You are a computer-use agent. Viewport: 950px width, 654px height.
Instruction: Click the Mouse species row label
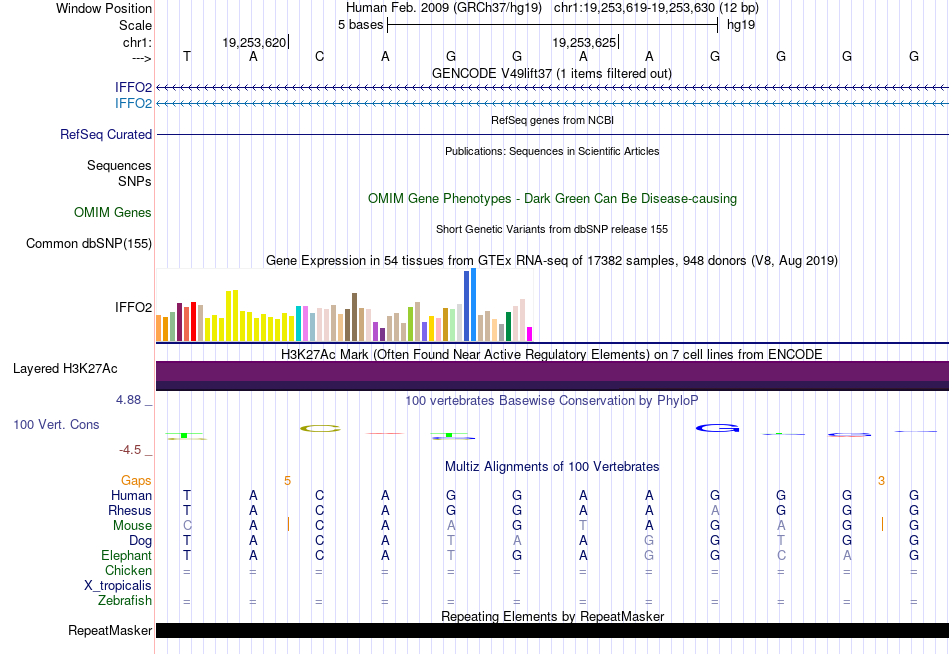pos(132,525)
